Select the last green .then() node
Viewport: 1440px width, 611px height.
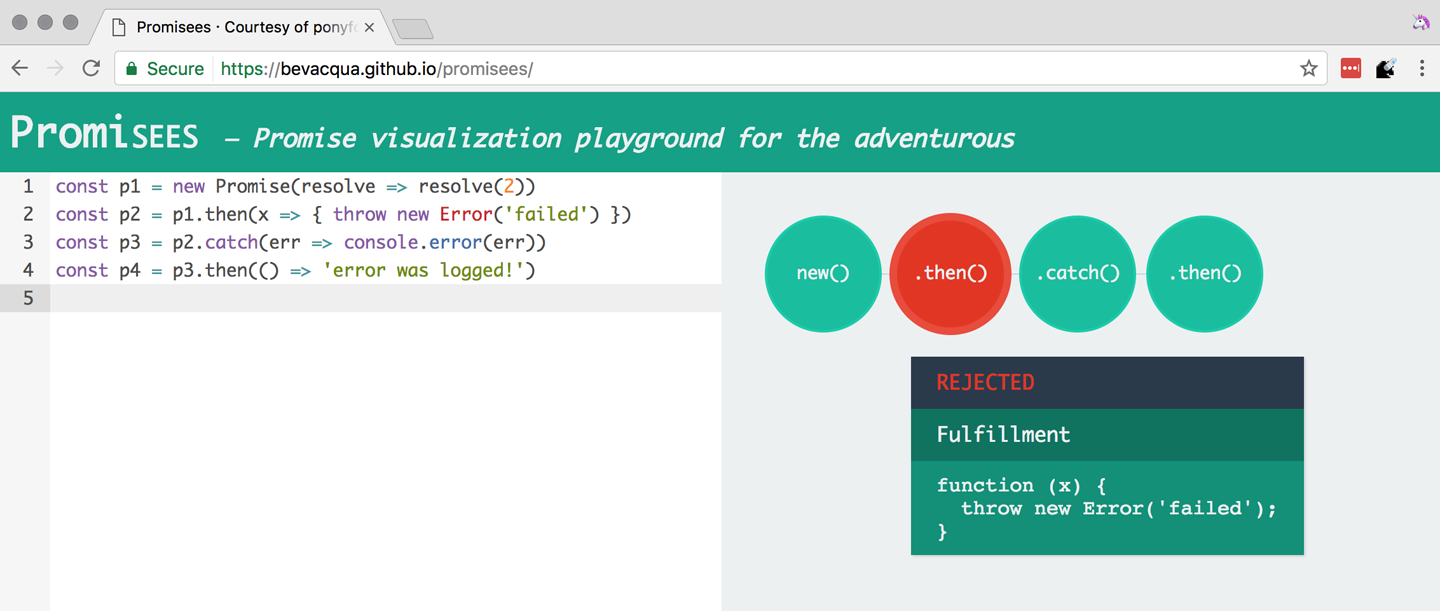pyautogui.click(x=1205, y=274)
